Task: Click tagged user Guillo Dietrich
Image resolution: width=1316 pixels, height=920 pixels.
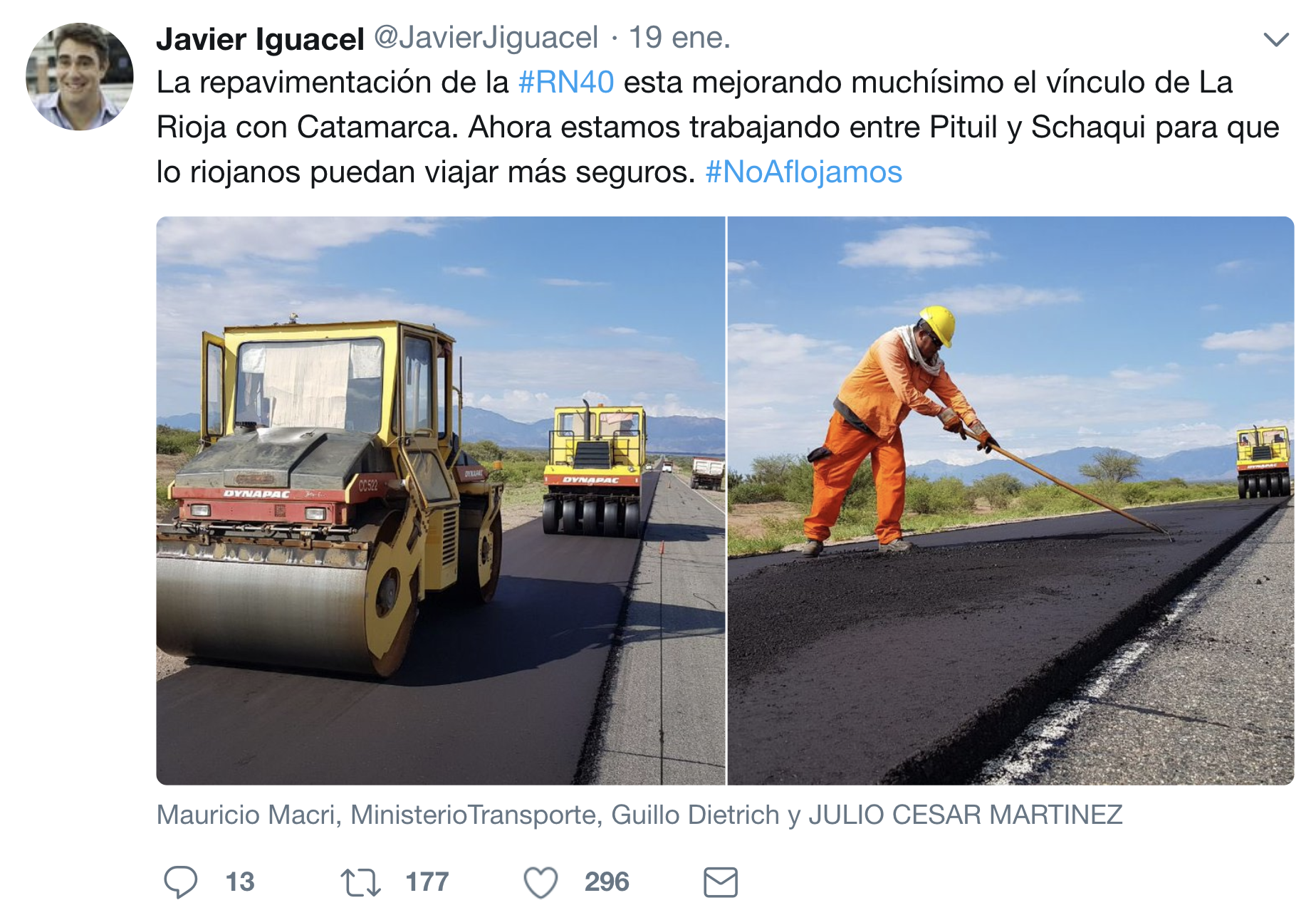Action: click(x=695, y=815)
